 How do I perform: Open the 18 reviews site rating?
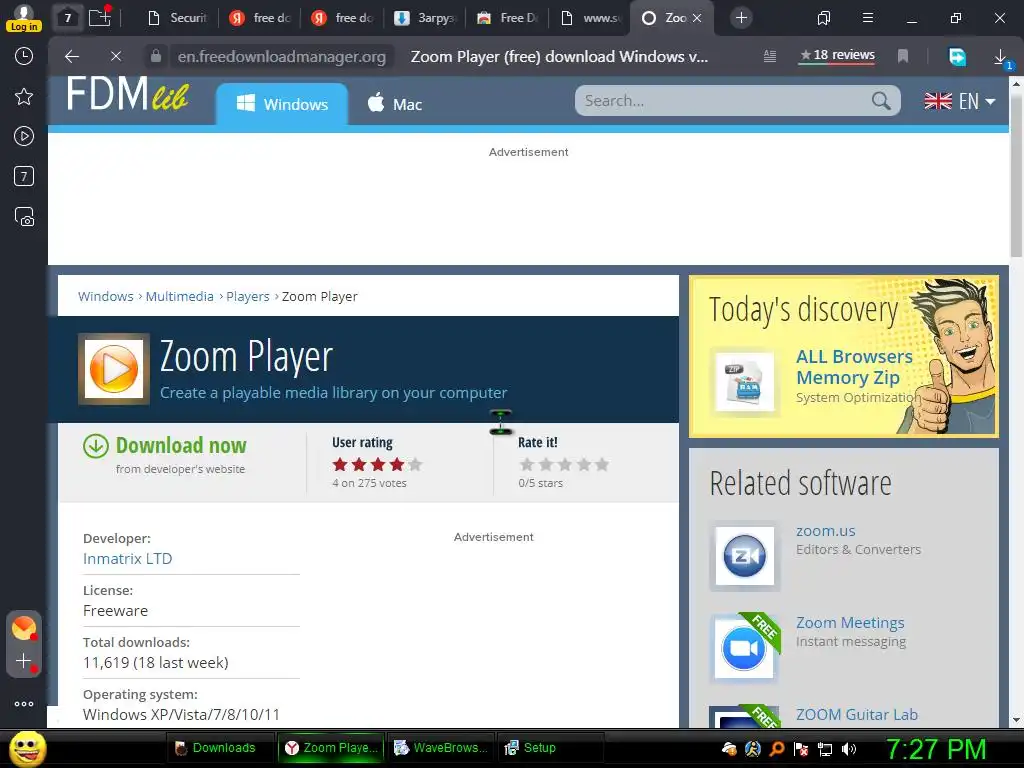[837, 56]
